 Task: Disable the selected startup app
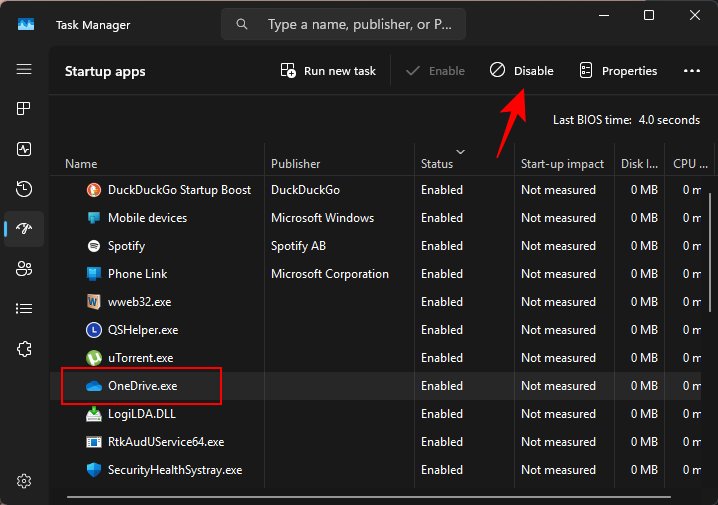coord(522,71)
